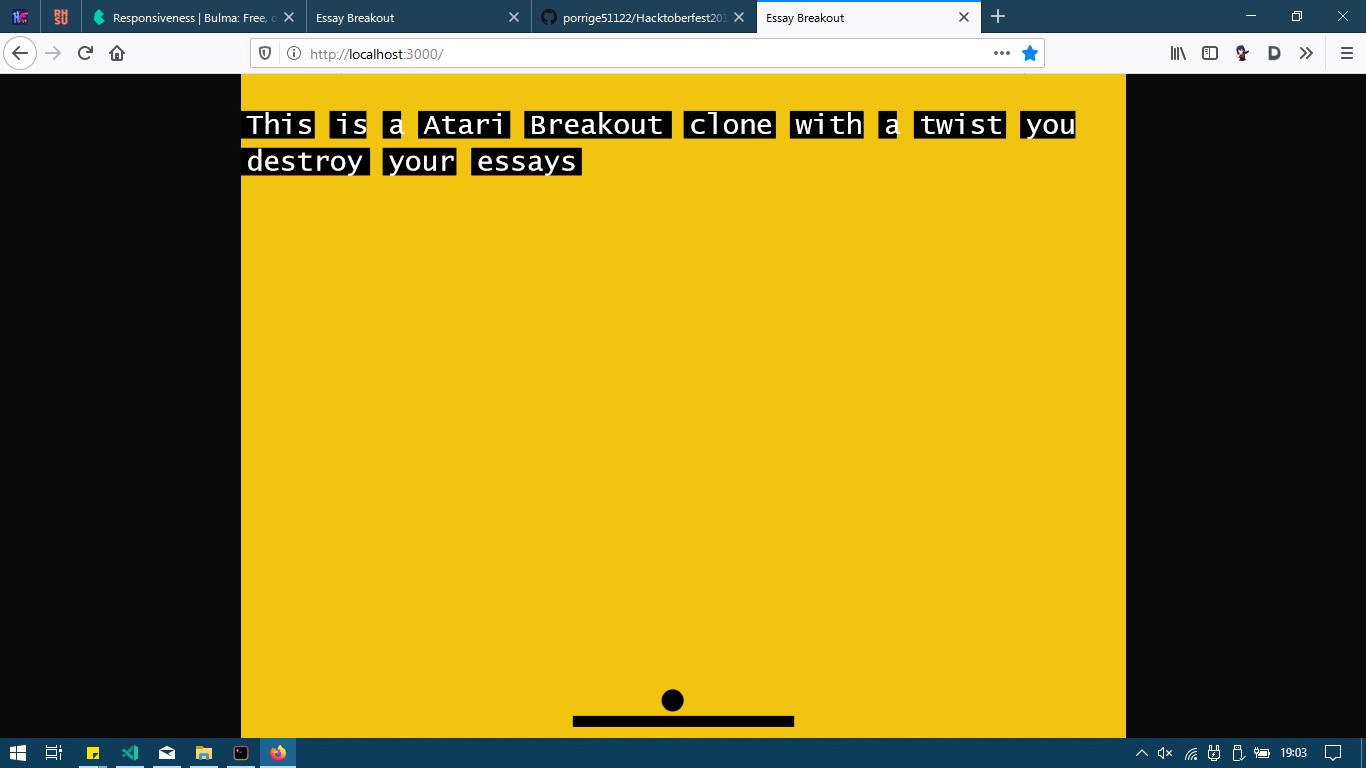Open the Mail app from the taskbar
The height and width of the screenshot is (768, 1366).
point(167,753)
